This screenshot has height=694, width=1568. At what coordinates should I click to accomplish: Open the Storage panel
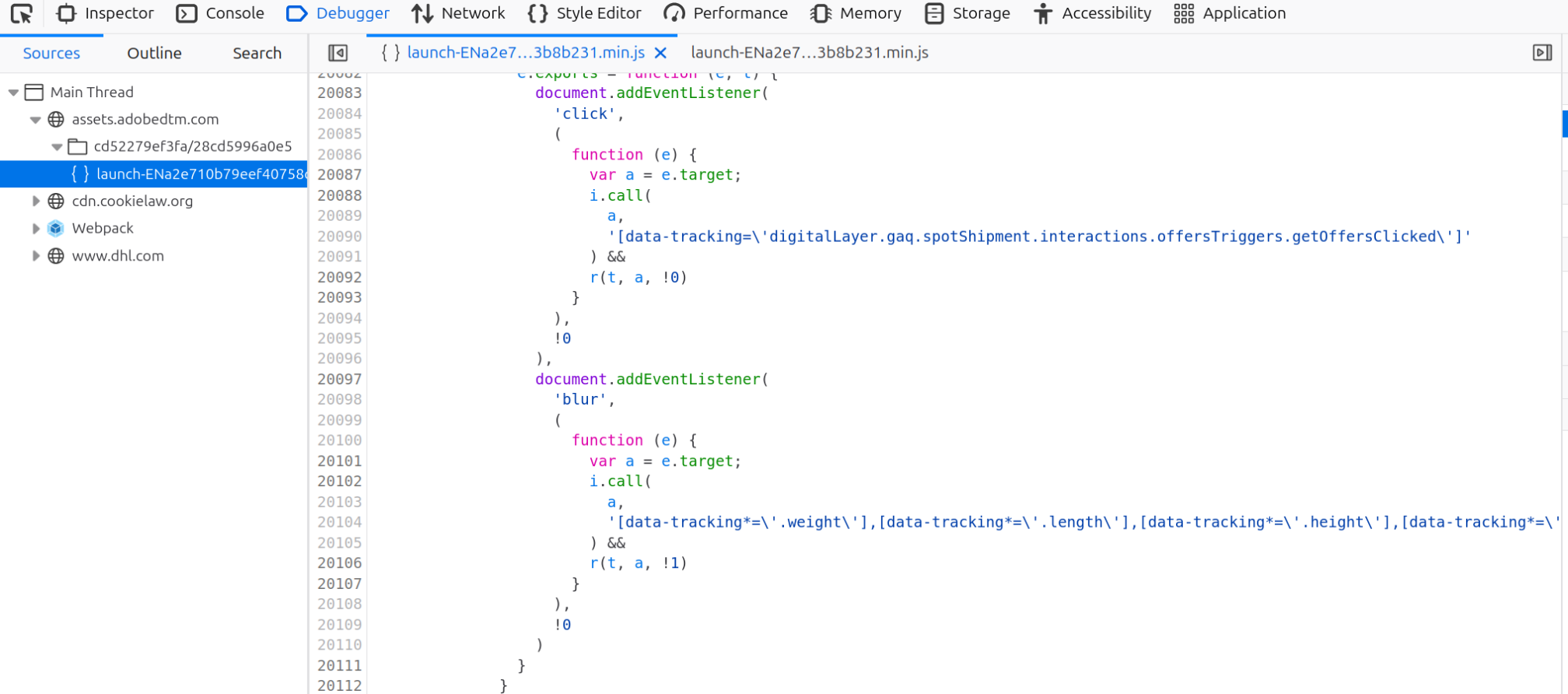(x=968, y=13)
